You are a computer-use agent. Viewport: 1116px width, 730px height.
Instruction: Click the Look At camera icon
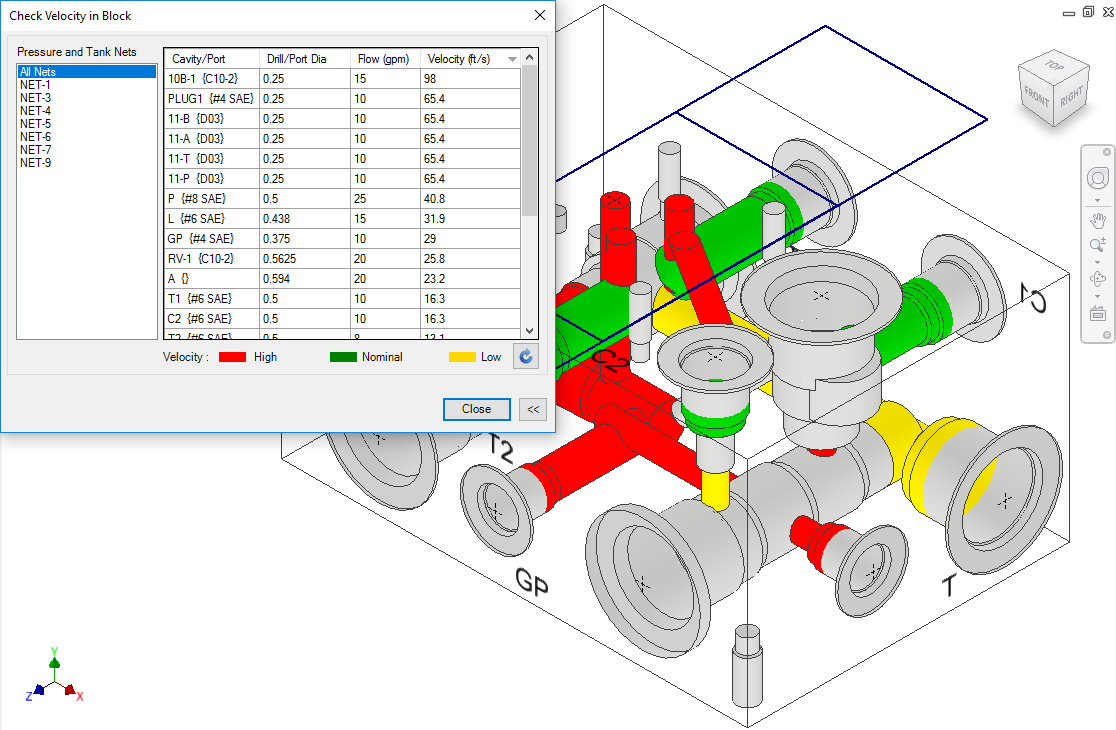1098,313
